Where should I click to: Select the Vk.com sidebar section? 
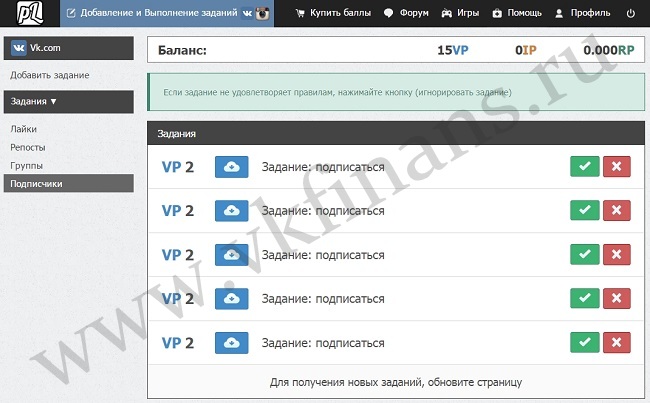pyautogui.click(x=69, y=48)
